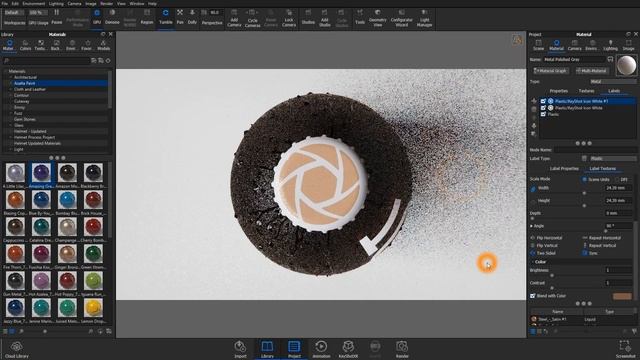Click the Width value field
The width and height of the screenshot is (640, 360).
point(618,188)
